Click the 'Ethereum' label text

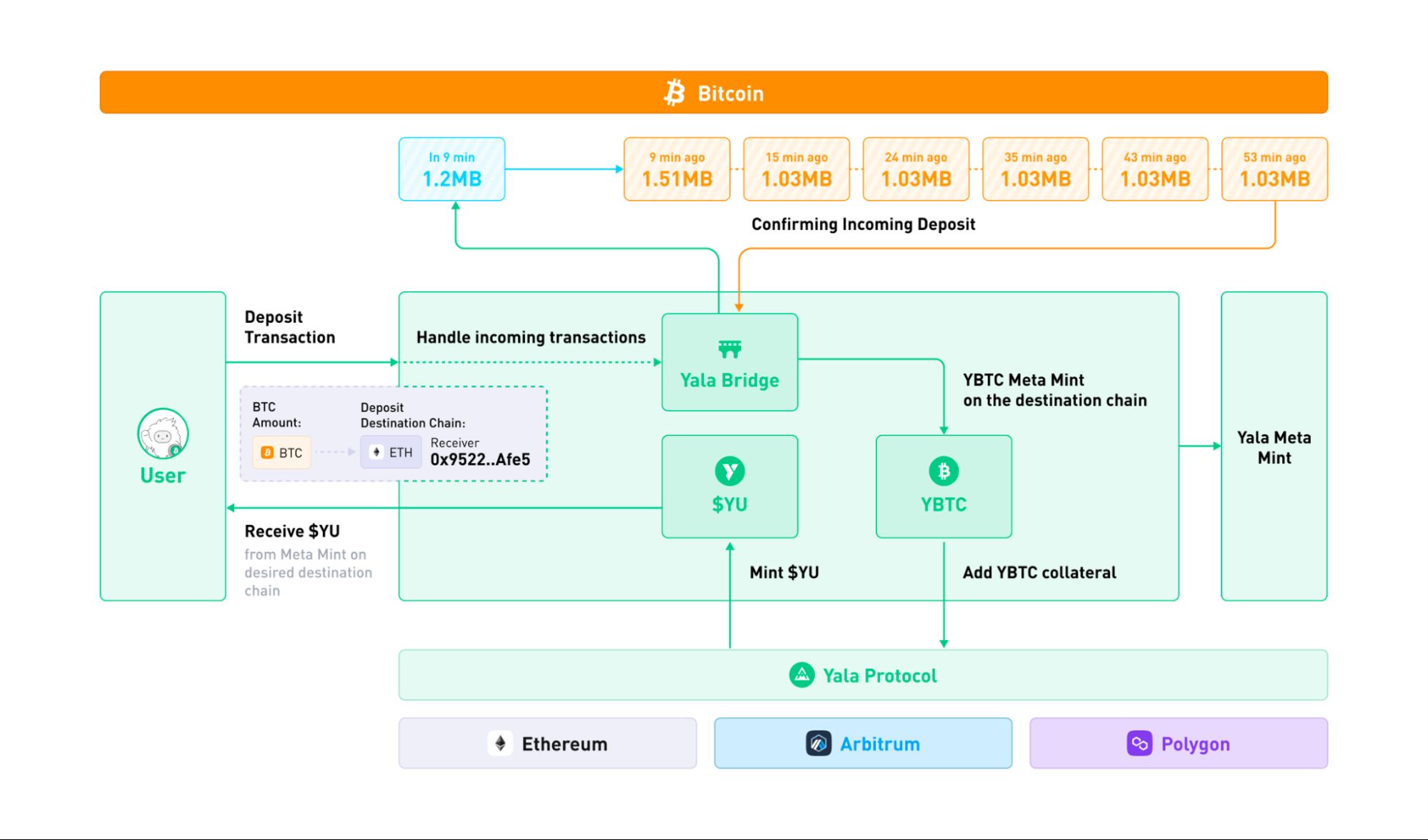tap(564, 744)
